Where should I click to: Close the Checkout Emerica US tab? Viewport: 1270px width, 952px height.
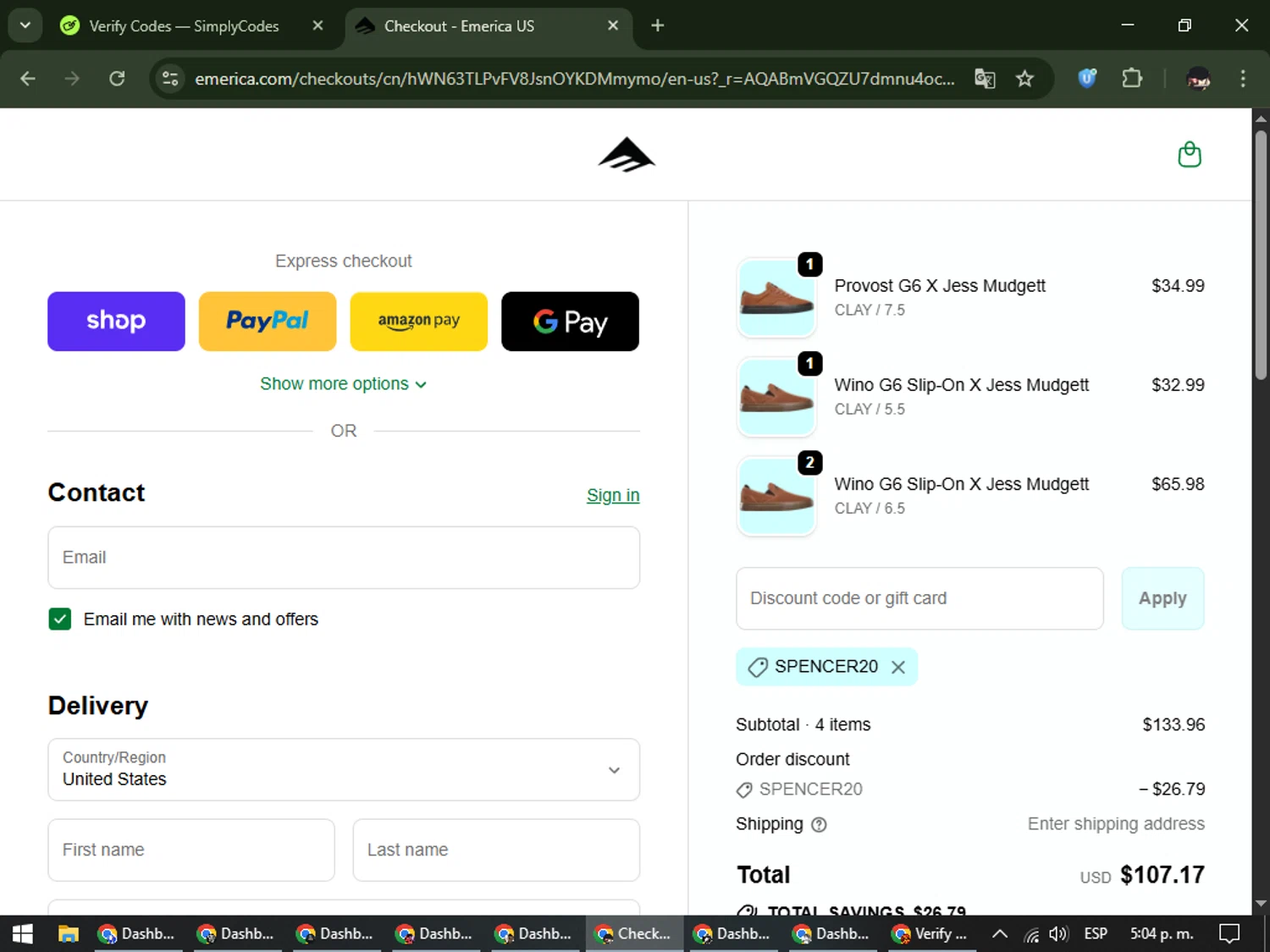click(613, 25)
